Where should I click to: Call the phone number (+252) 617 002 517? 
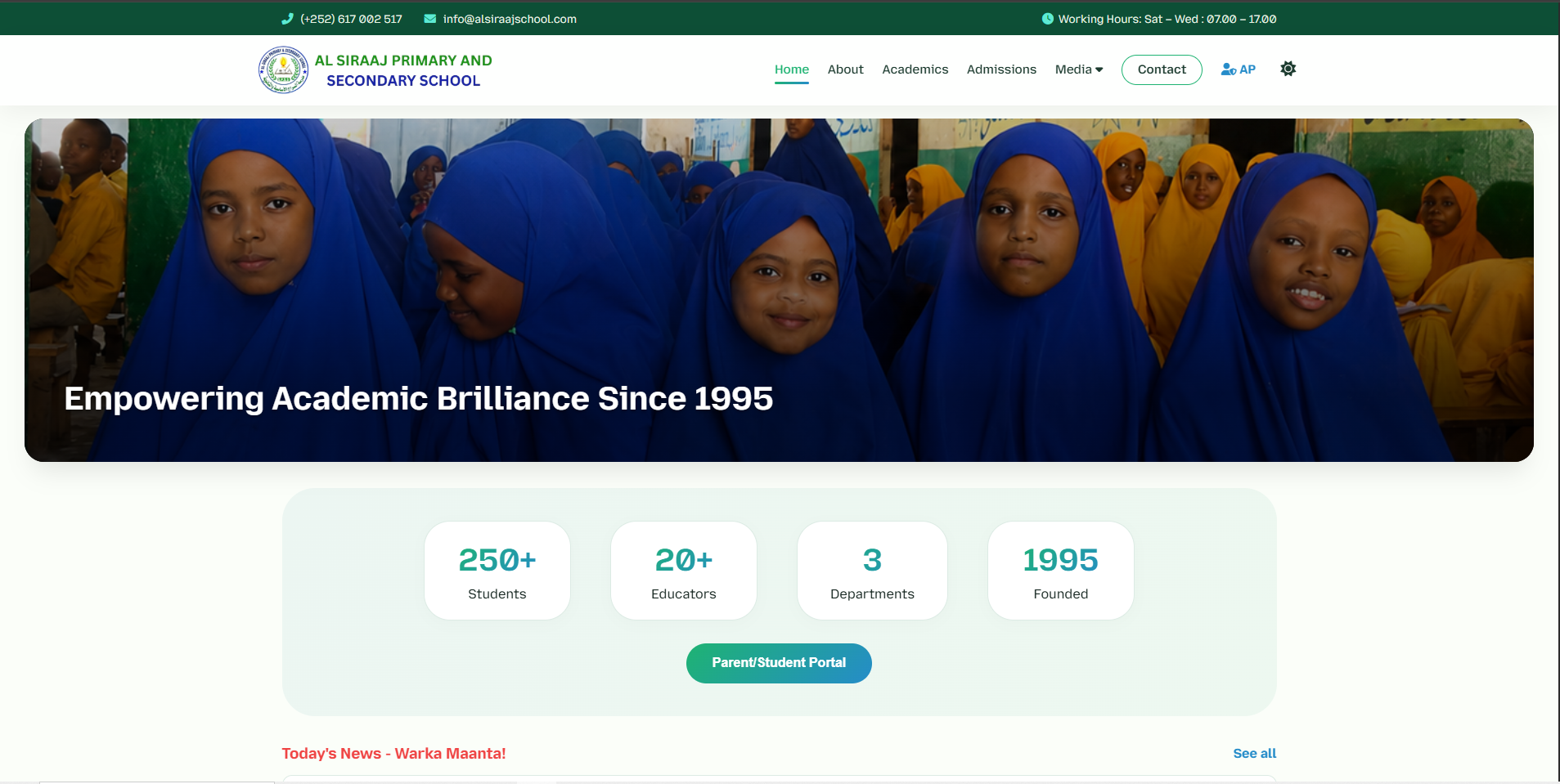[351, 19]
